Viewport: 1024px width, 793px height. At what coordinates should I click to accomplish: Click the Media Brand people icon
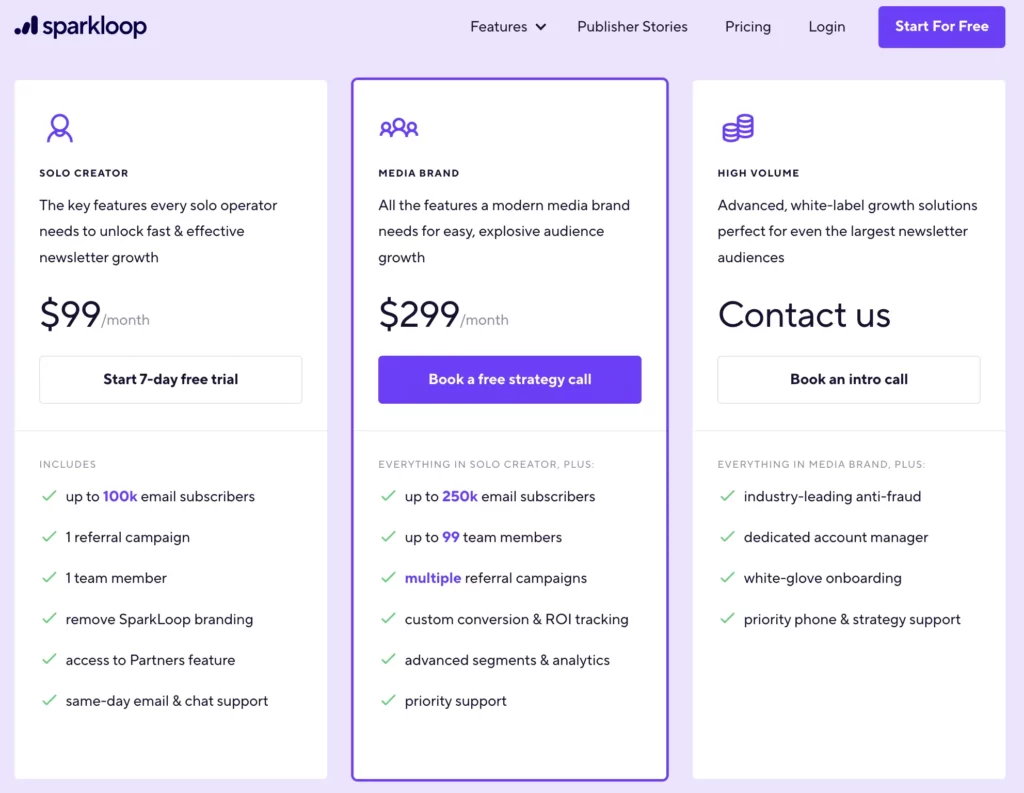pos(399,128)
